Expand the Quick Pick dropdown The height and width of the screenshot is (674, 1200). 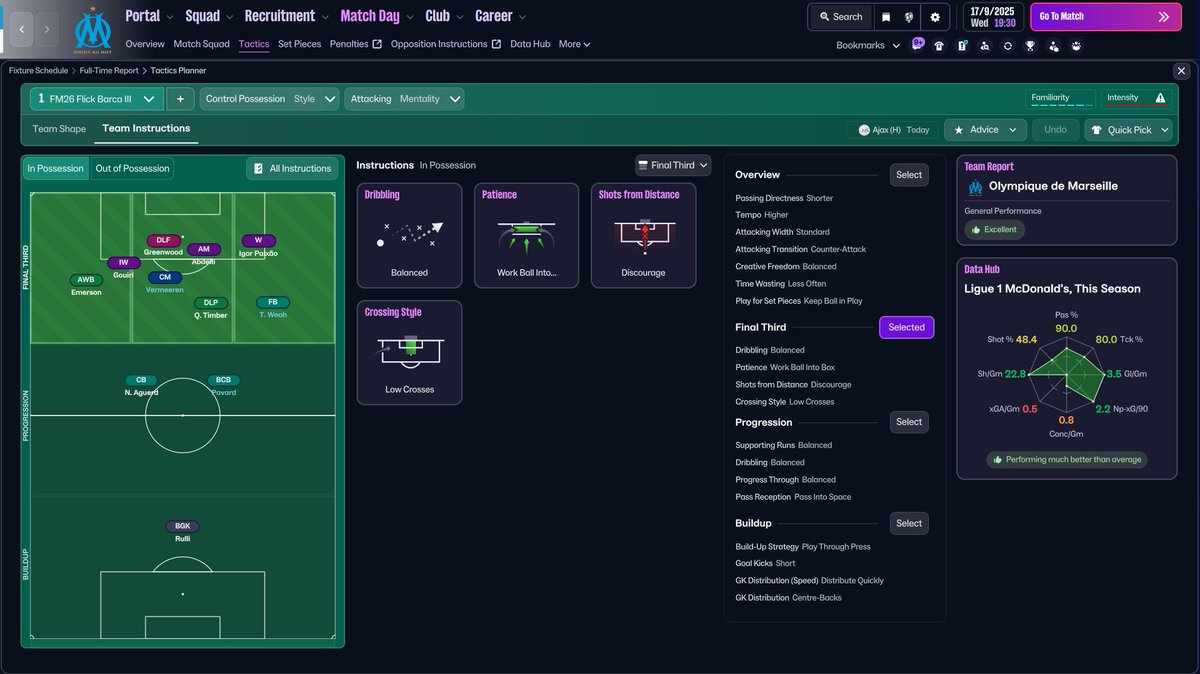click(x=1128, y=130)
